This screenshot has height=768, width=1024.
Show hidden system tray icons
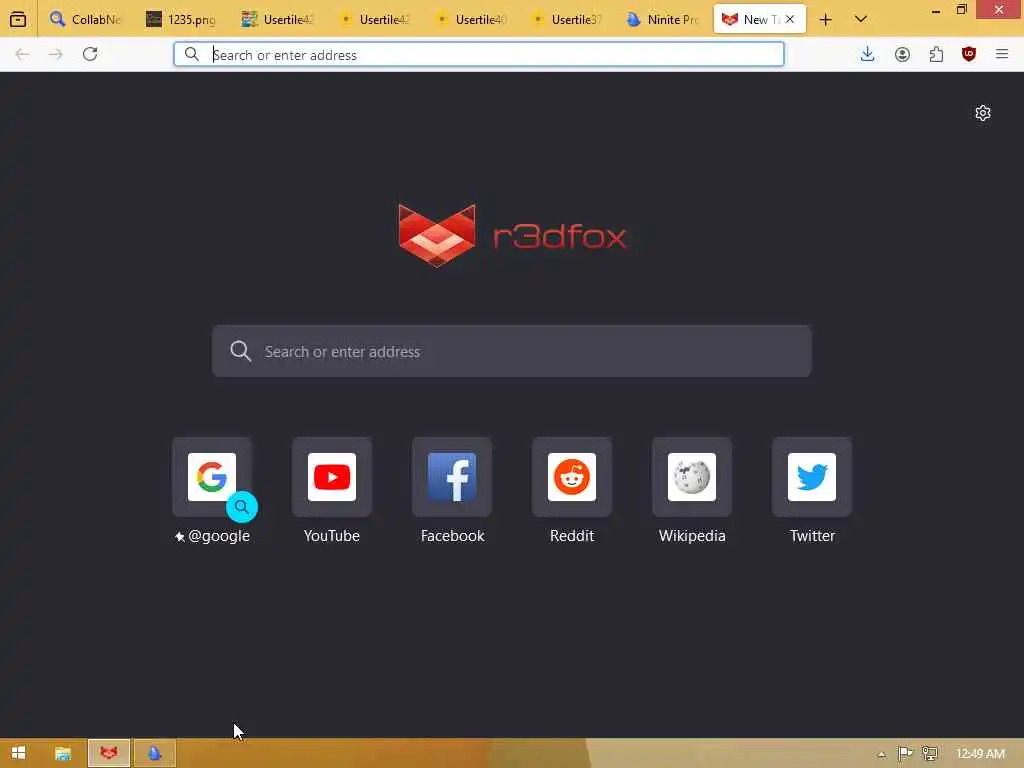882,754
